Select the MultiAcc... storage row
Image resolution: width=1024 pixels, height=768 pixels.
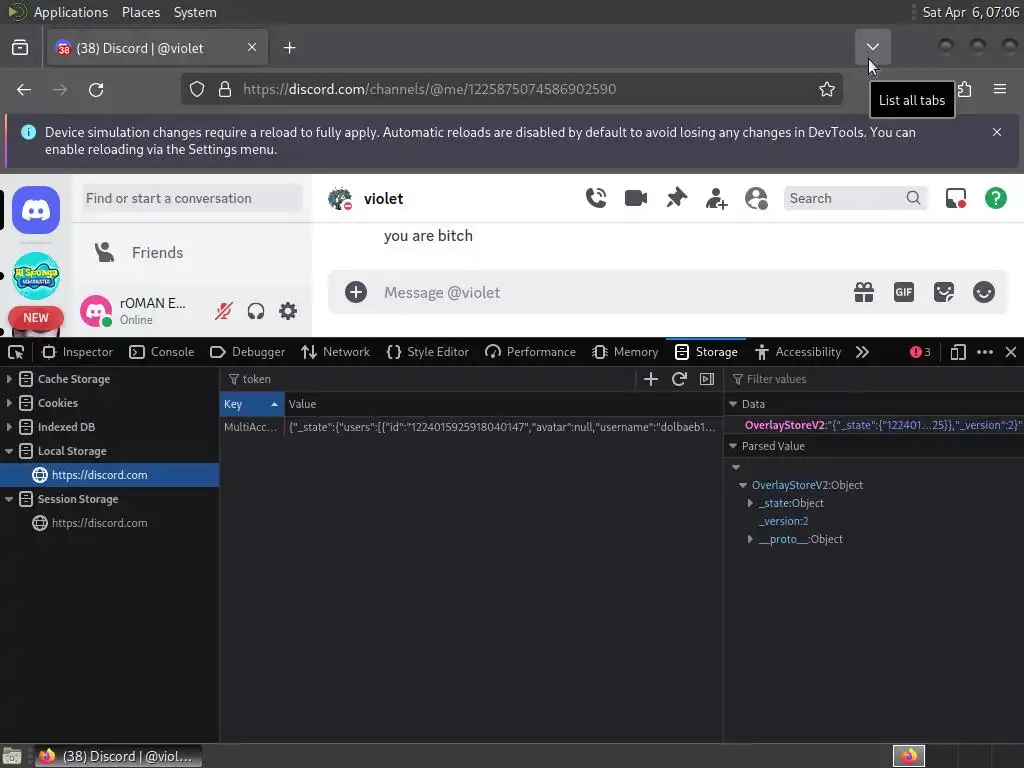pyautogui.click(x=471, y=427)
